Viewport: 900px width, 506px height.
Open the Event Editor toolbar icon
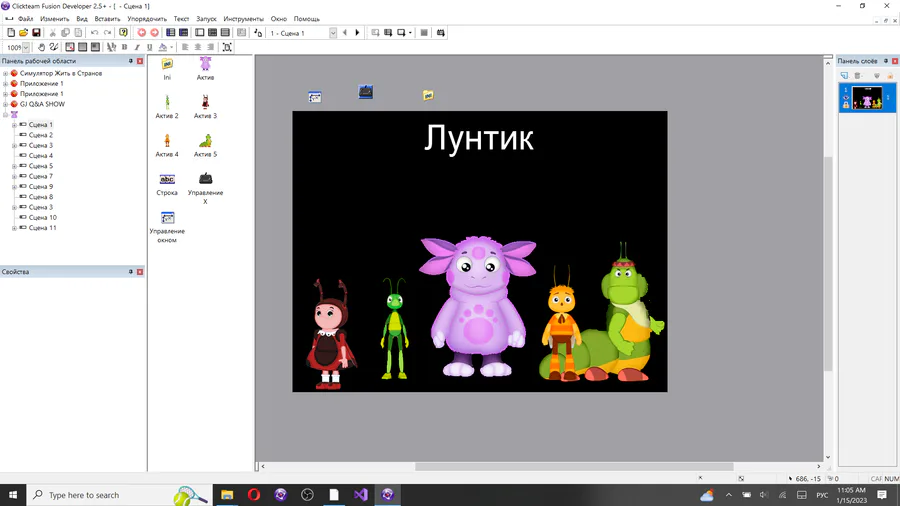212,33
